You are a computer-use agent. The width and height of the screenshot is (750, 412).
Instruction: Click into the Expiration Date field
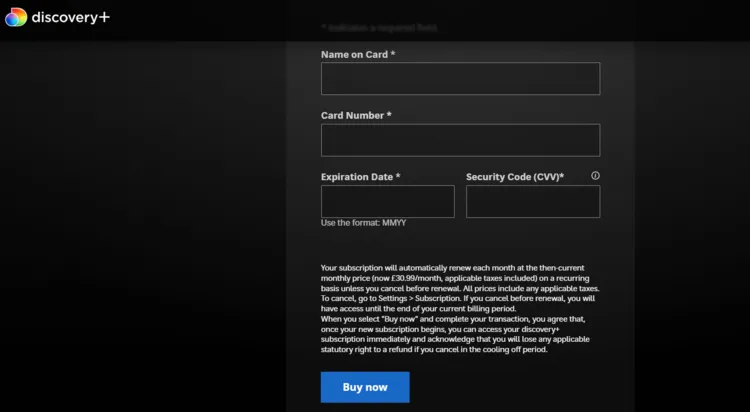(x=387, y=201)
